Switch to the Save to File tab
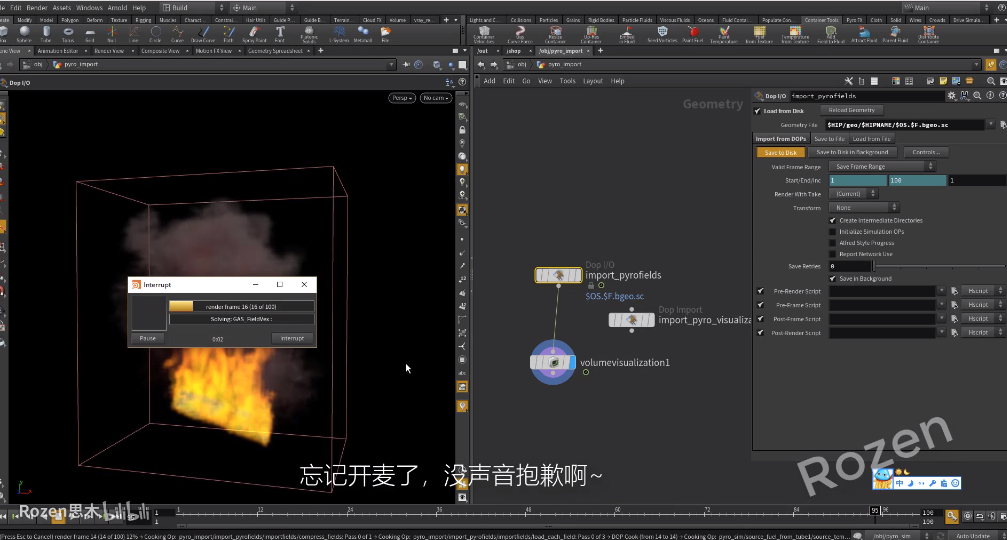 point(829,139)
